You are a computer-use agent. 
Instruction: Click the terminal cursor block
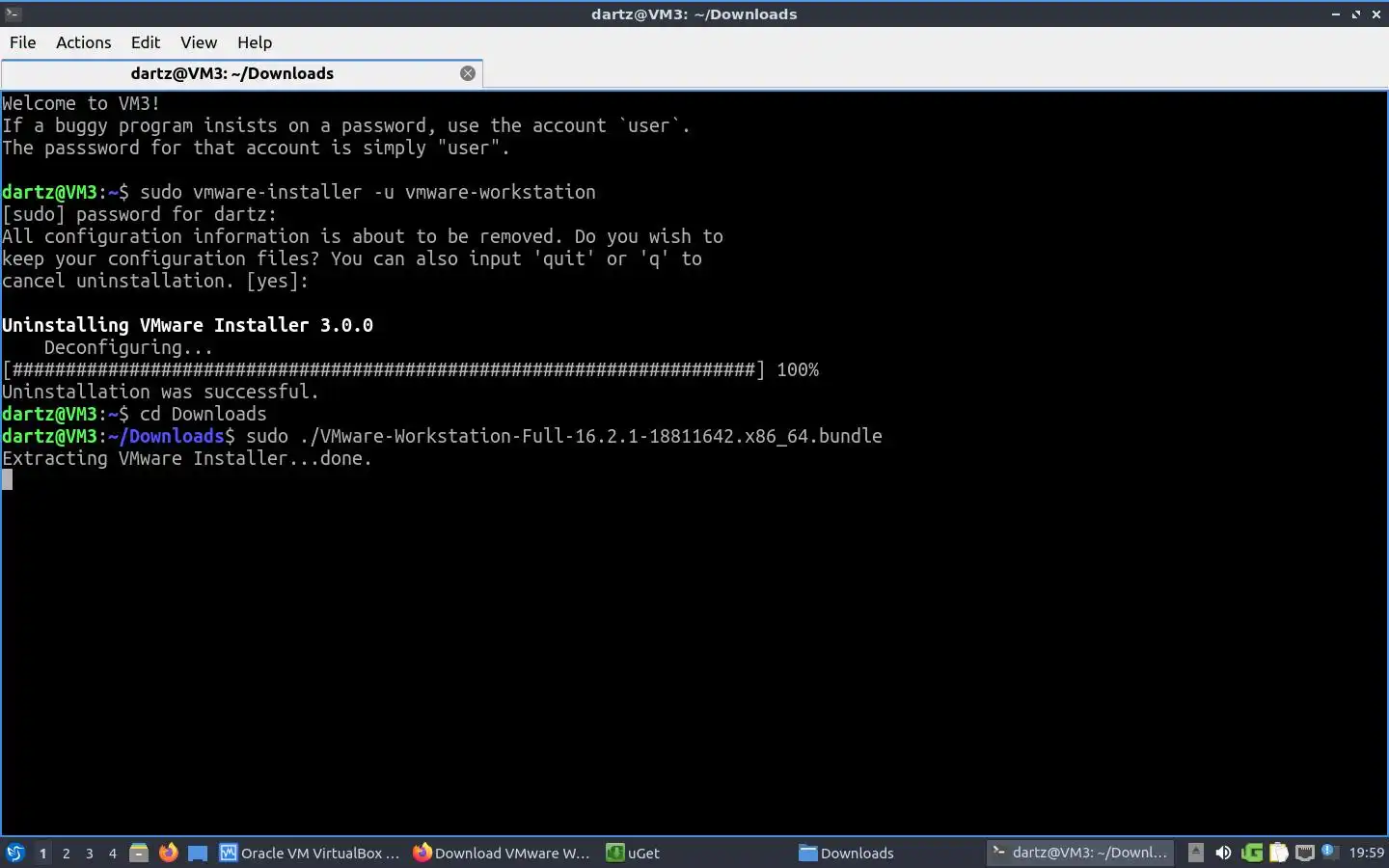(8, 479)
